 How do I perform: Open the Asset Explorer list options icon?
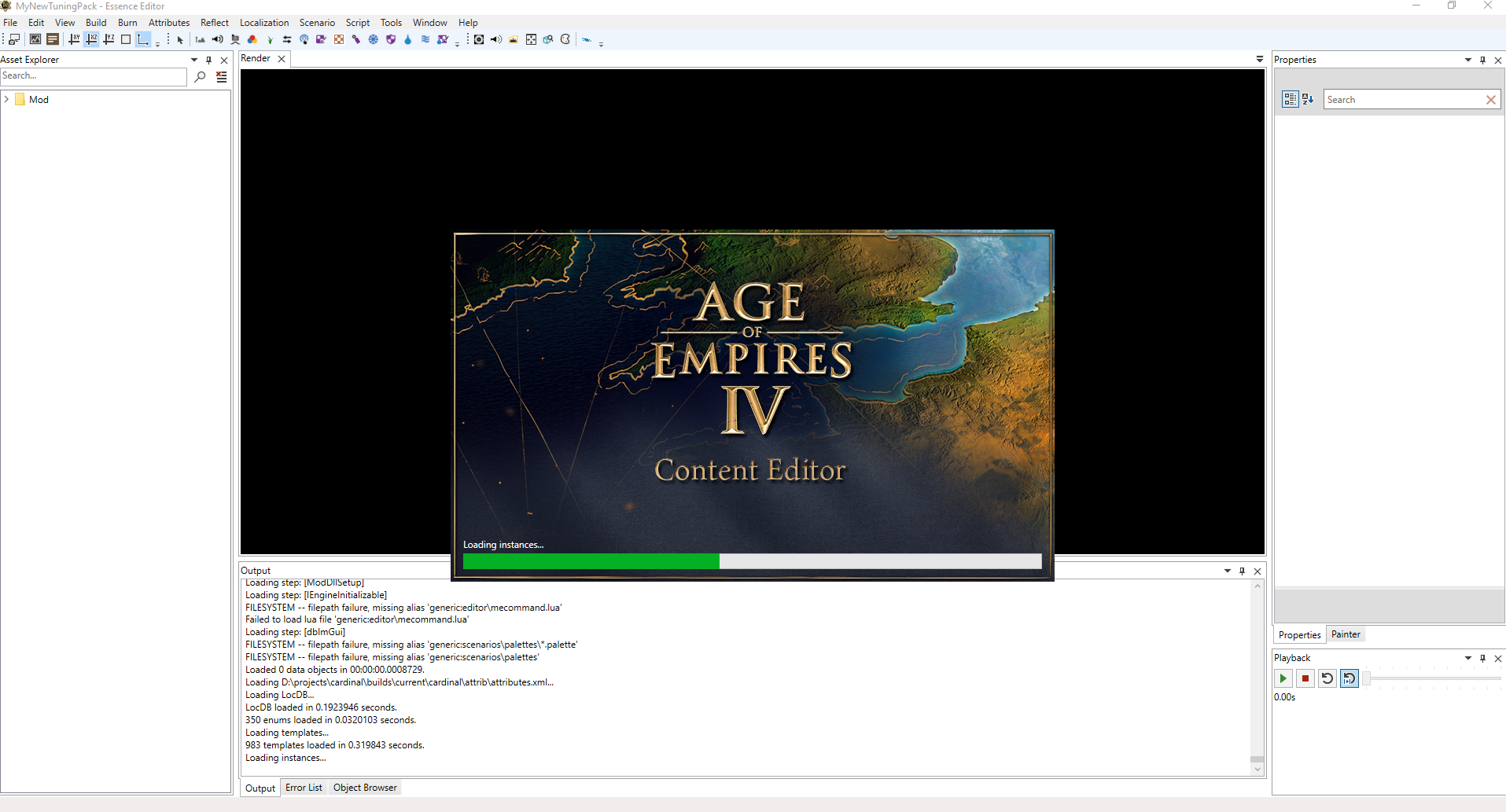(222, 76)
